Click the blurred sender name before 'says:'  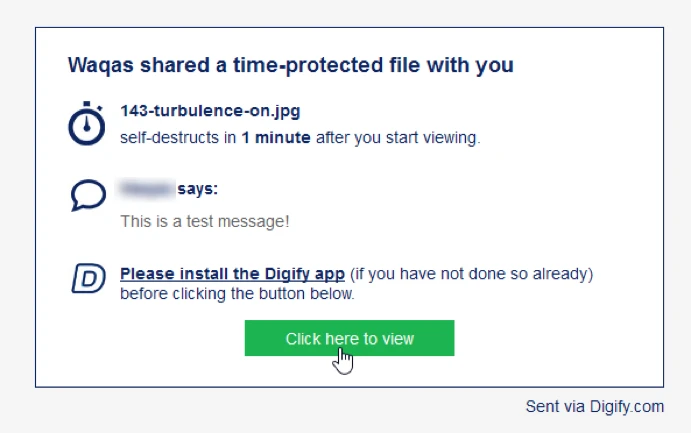pyautogui.click(x=146, y=188)
